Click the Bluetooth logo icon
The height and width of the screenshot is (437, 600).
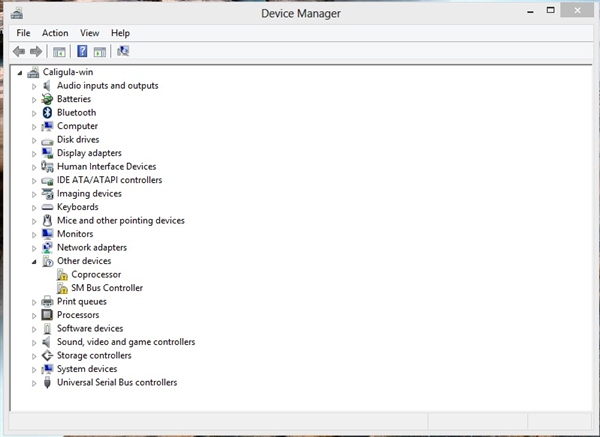pyautogui.click(x=47, y=113)
